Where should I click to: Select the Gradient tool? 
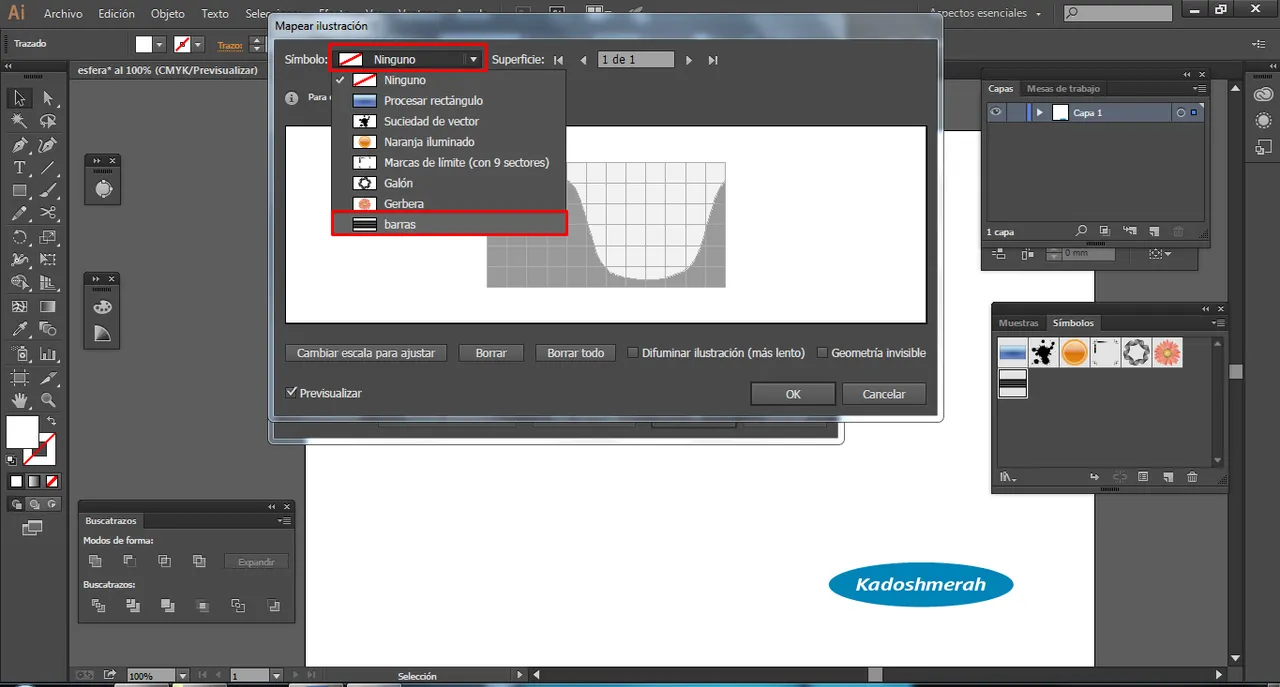47,306
